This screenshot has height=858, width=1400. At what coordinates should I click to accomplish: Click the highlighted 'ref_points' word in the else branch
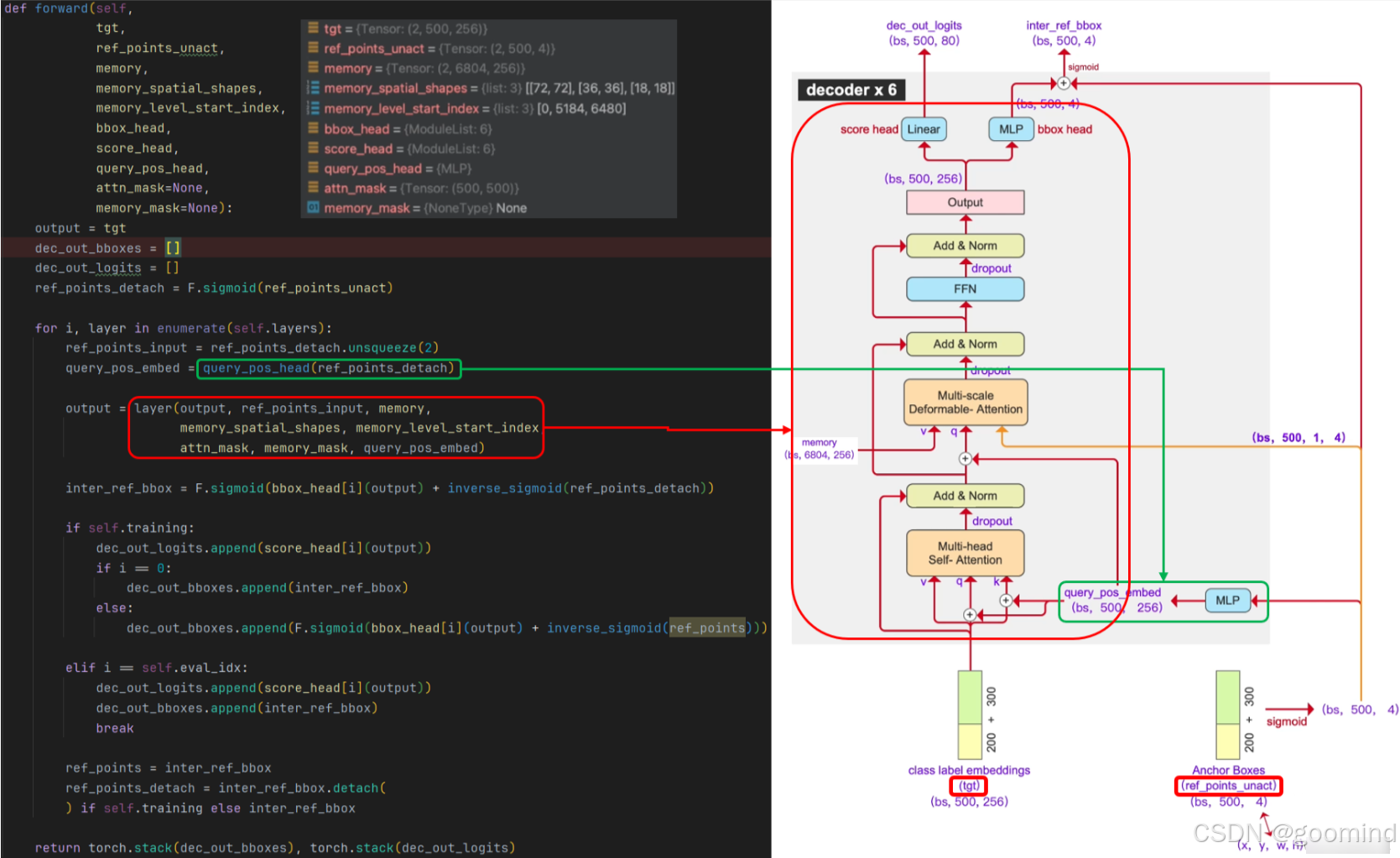tap(707, 627)
